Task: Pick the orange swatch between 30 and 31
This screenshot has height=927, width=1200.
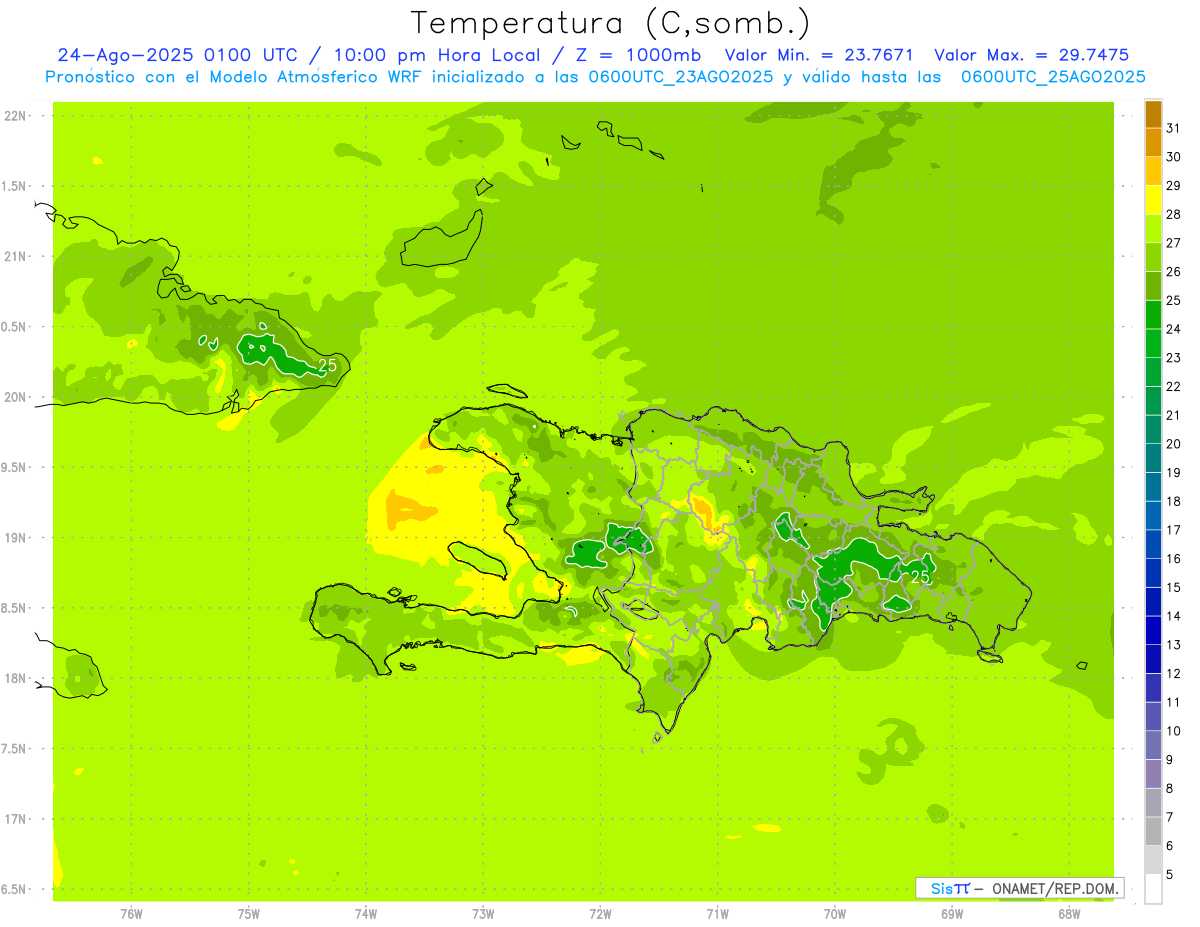Action: [1153, 143]
